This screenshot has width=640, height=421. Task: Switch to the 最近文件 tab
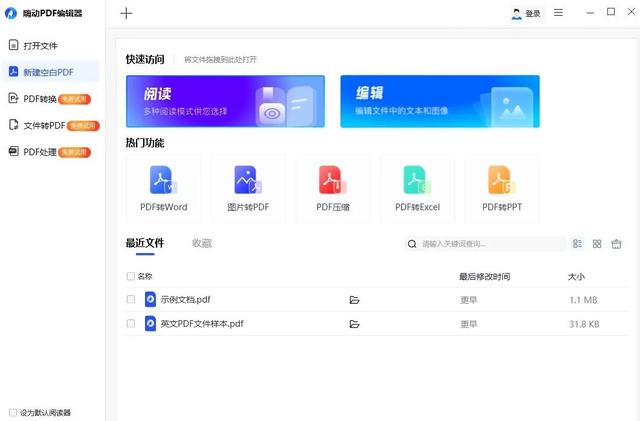tap(145, 243)
